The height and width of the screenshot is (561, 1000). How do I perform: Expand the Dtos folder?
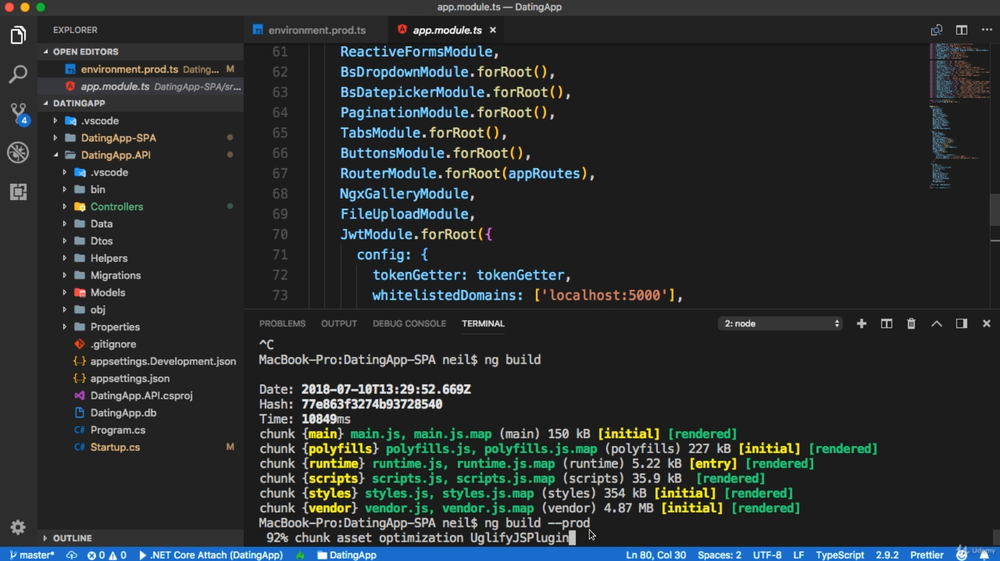tap(140, 241)
